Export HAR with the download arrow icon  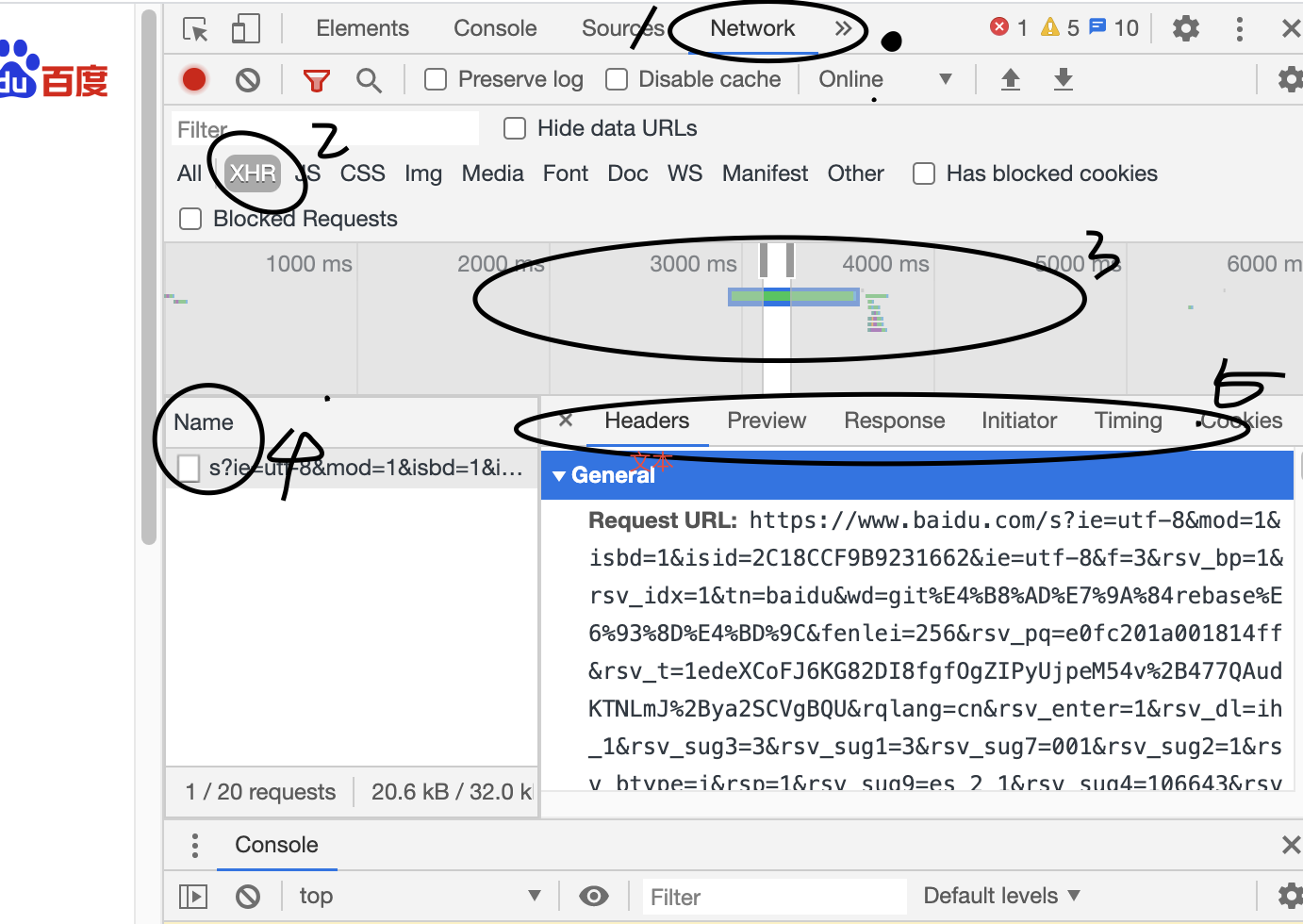[x=1064, y=79]
